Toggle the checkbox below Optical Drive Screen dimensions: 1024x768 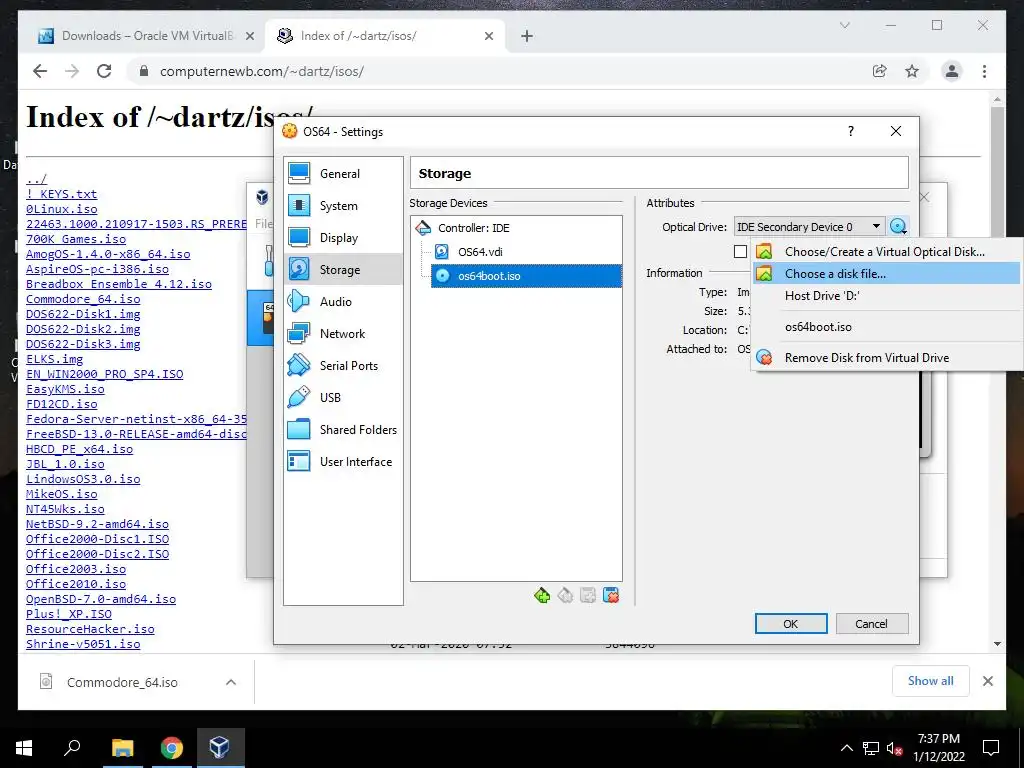pos(740,251)
